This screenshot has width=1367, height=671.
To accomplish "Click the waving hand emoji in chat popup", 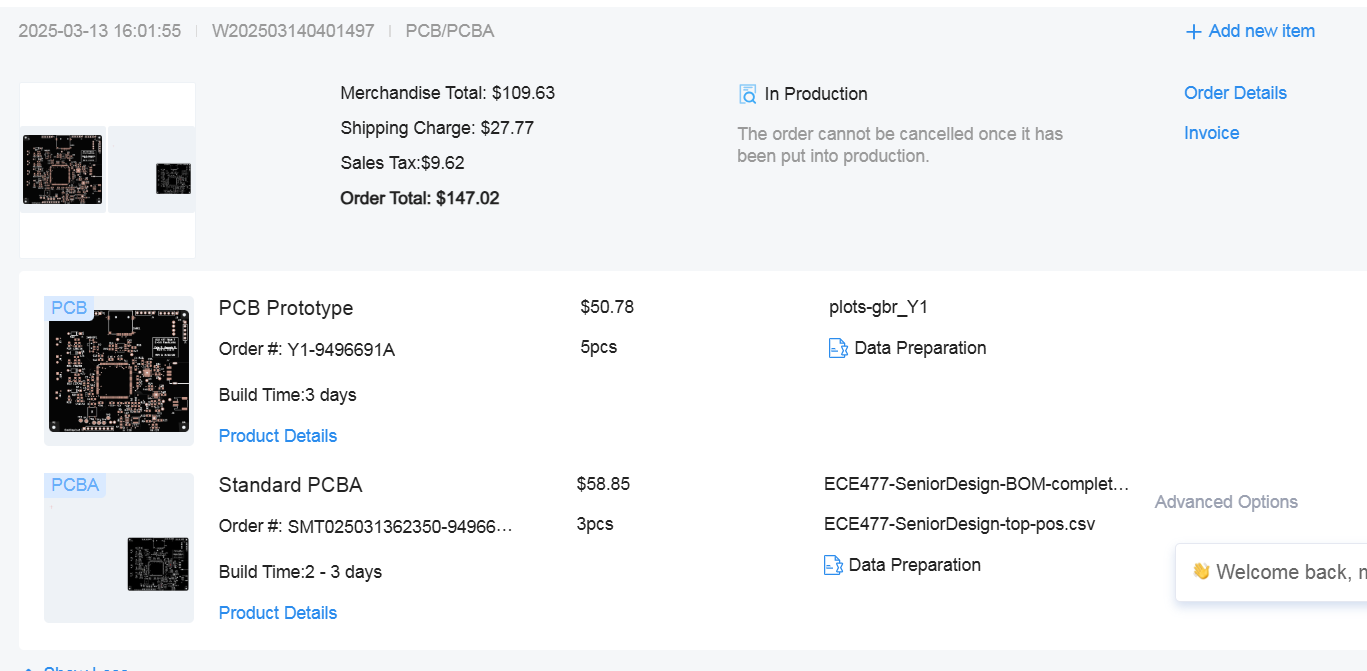I will click(x=1201, y=572).
